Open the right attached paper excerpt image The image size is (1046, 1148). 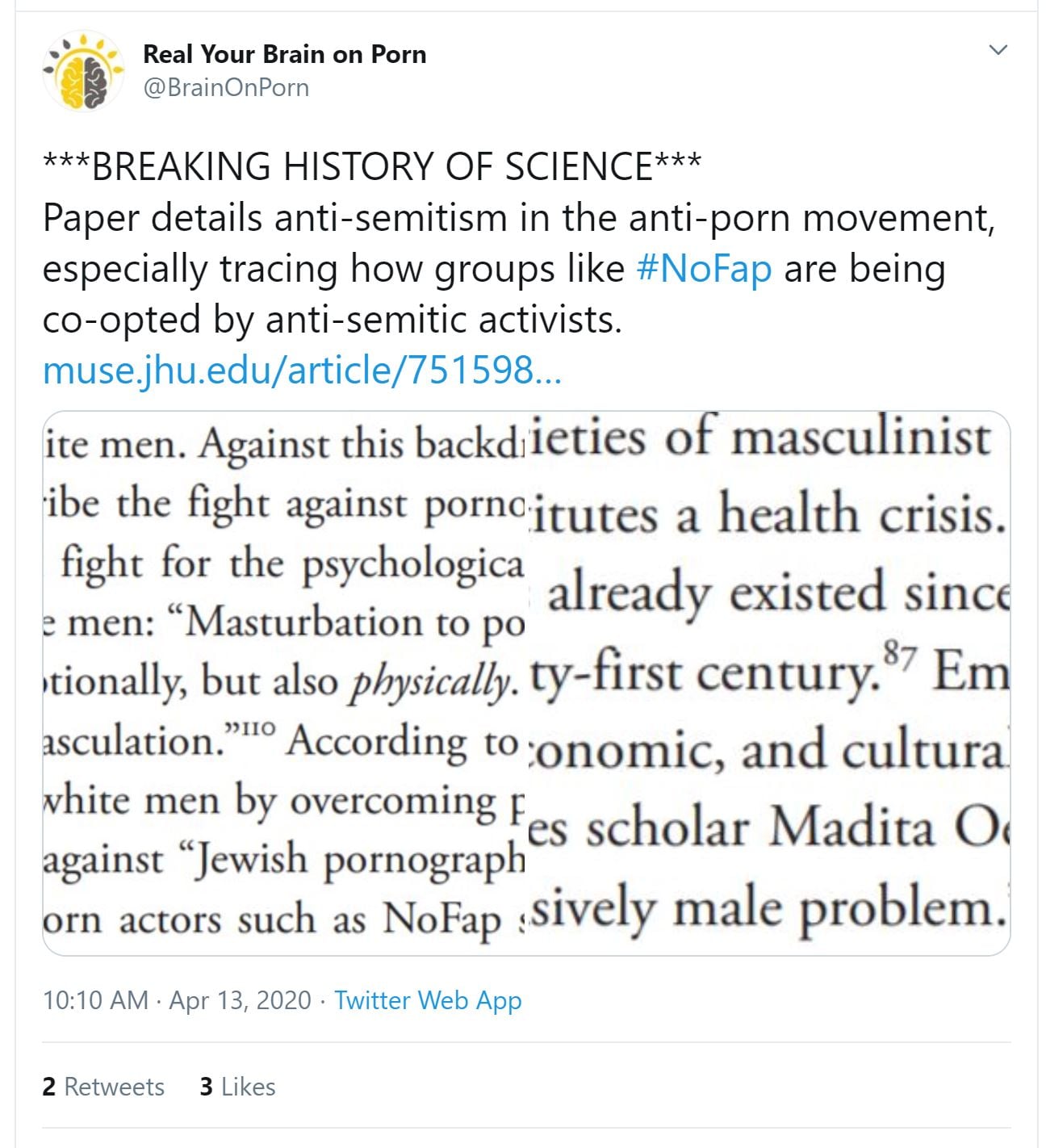click(x=768, y=683)
